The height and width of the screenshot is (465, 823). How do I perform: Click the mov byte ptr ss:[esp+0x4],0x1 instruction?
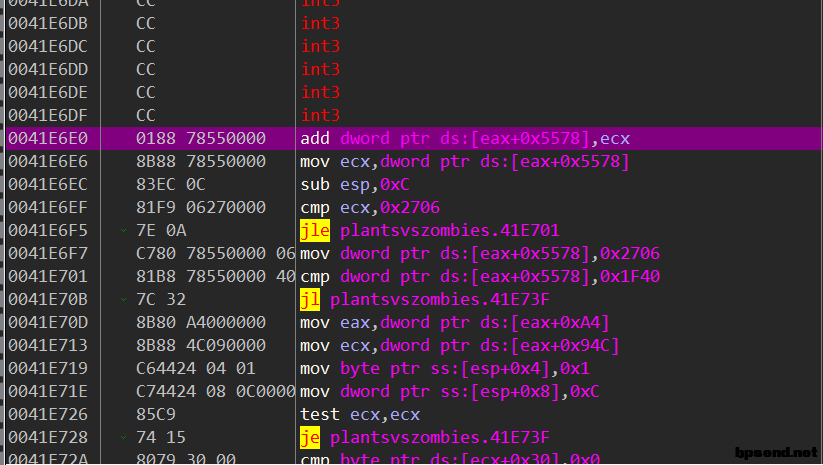[x=445, y=369]
